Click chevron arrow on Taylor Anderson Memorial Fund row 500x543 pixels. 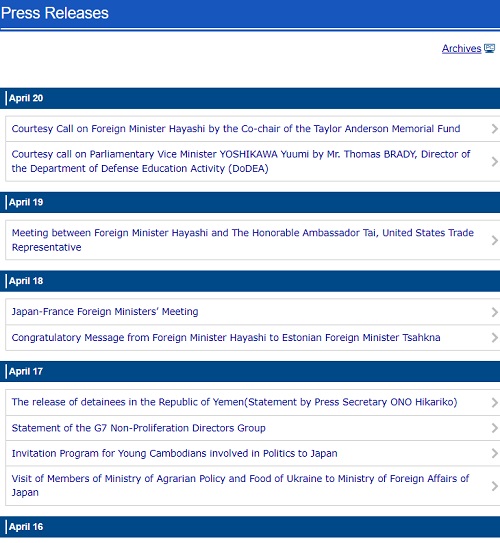(494, 129)
